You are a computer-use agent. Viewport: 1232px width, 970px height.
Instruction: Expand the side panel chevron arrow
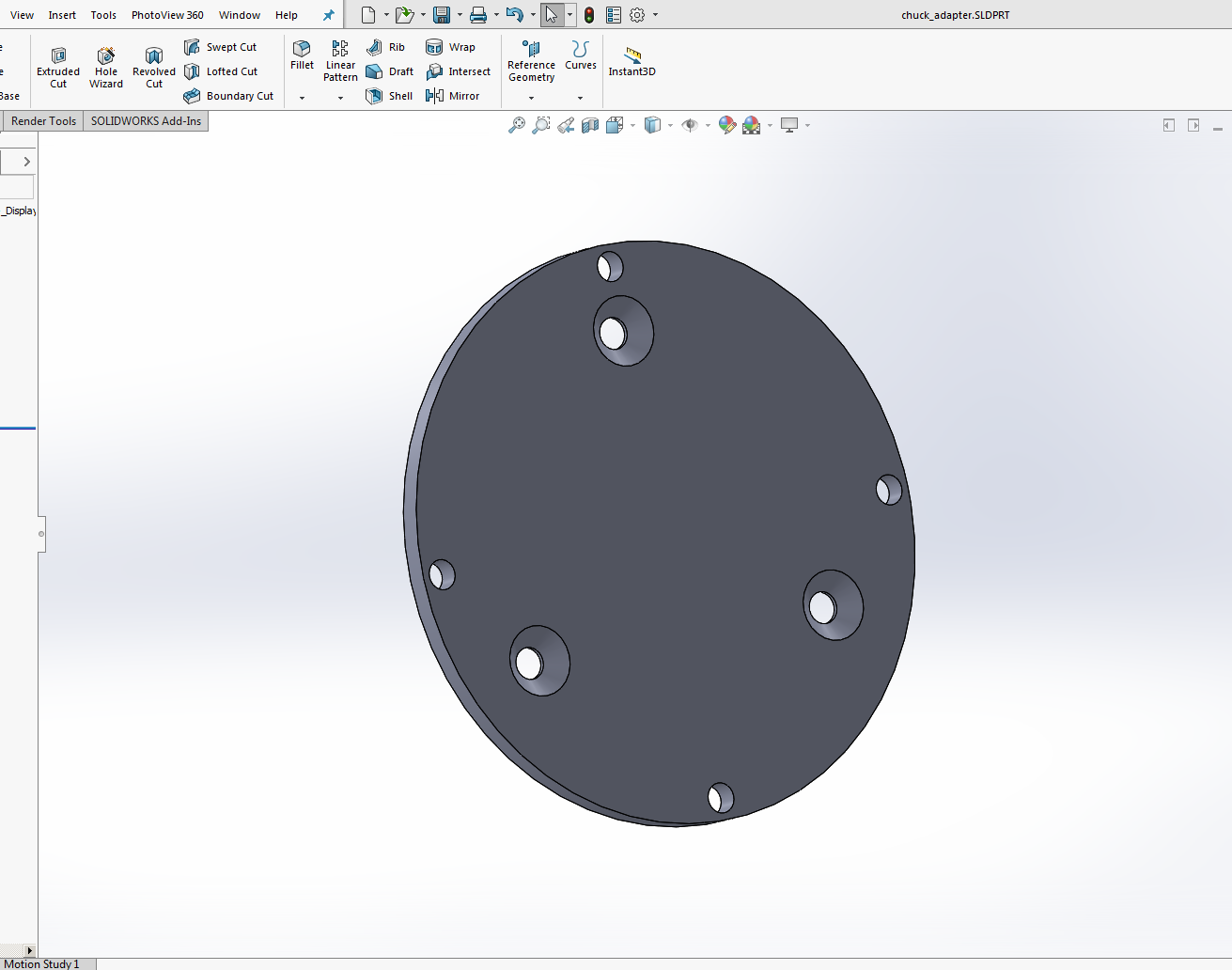coord(26,162)
